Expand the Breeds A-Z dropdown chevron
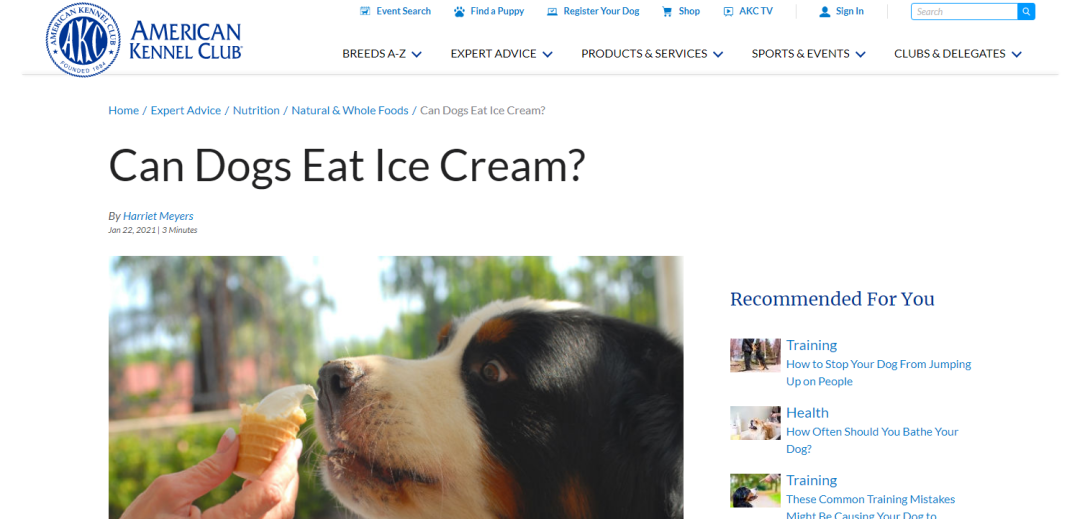 417,54
